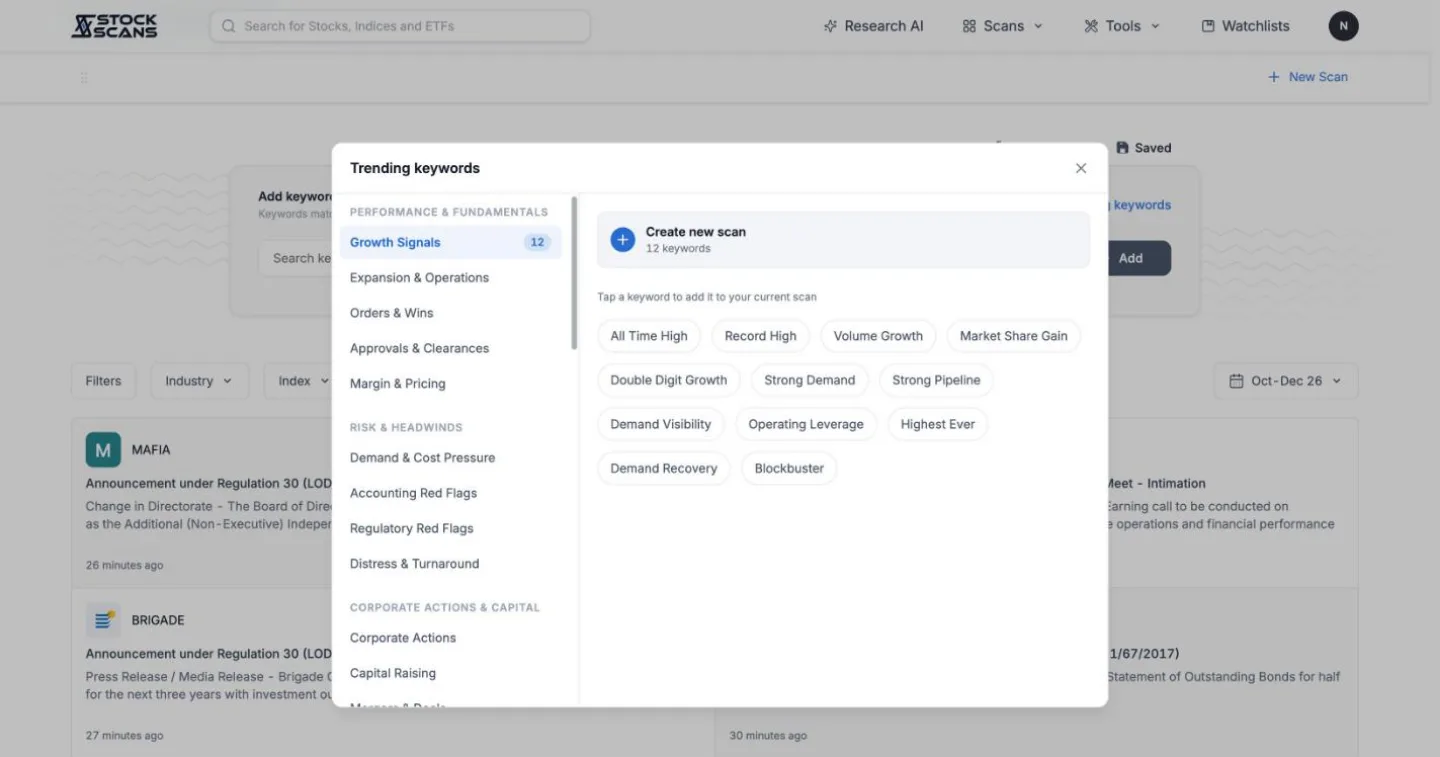Click the '30 minutes ago' timestamp
The image size is (1440, 757).
pyautogui.click(x=768, y=736)
